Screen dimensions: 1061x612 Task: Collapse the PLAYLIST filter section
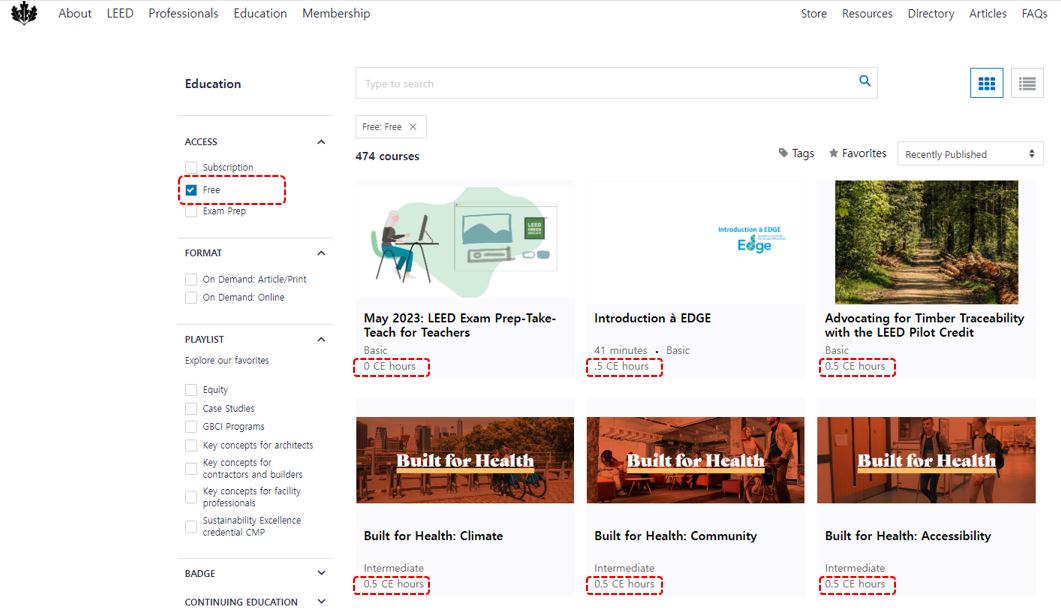321,339
